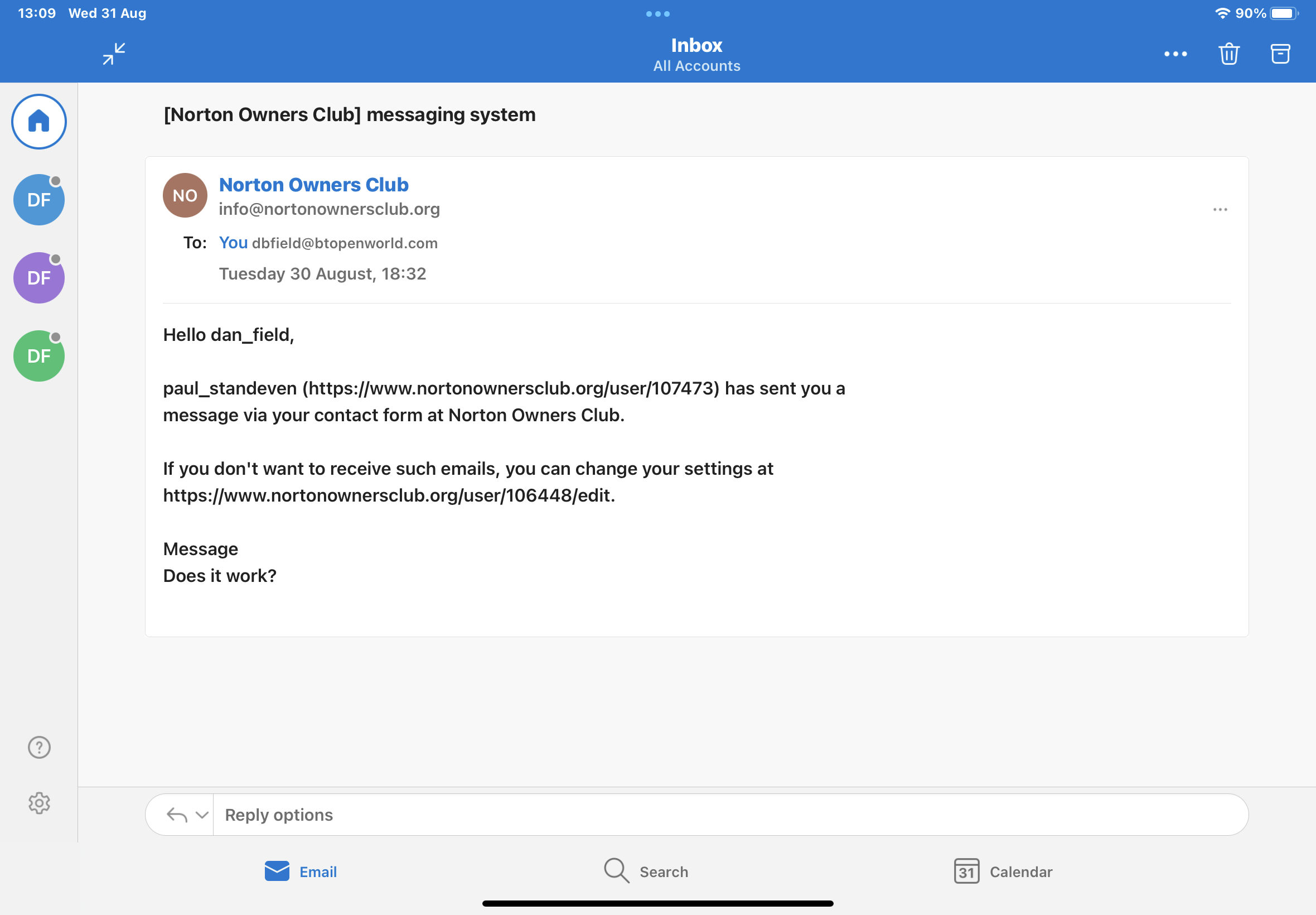Archive the email using the archive box icon

1280,54
